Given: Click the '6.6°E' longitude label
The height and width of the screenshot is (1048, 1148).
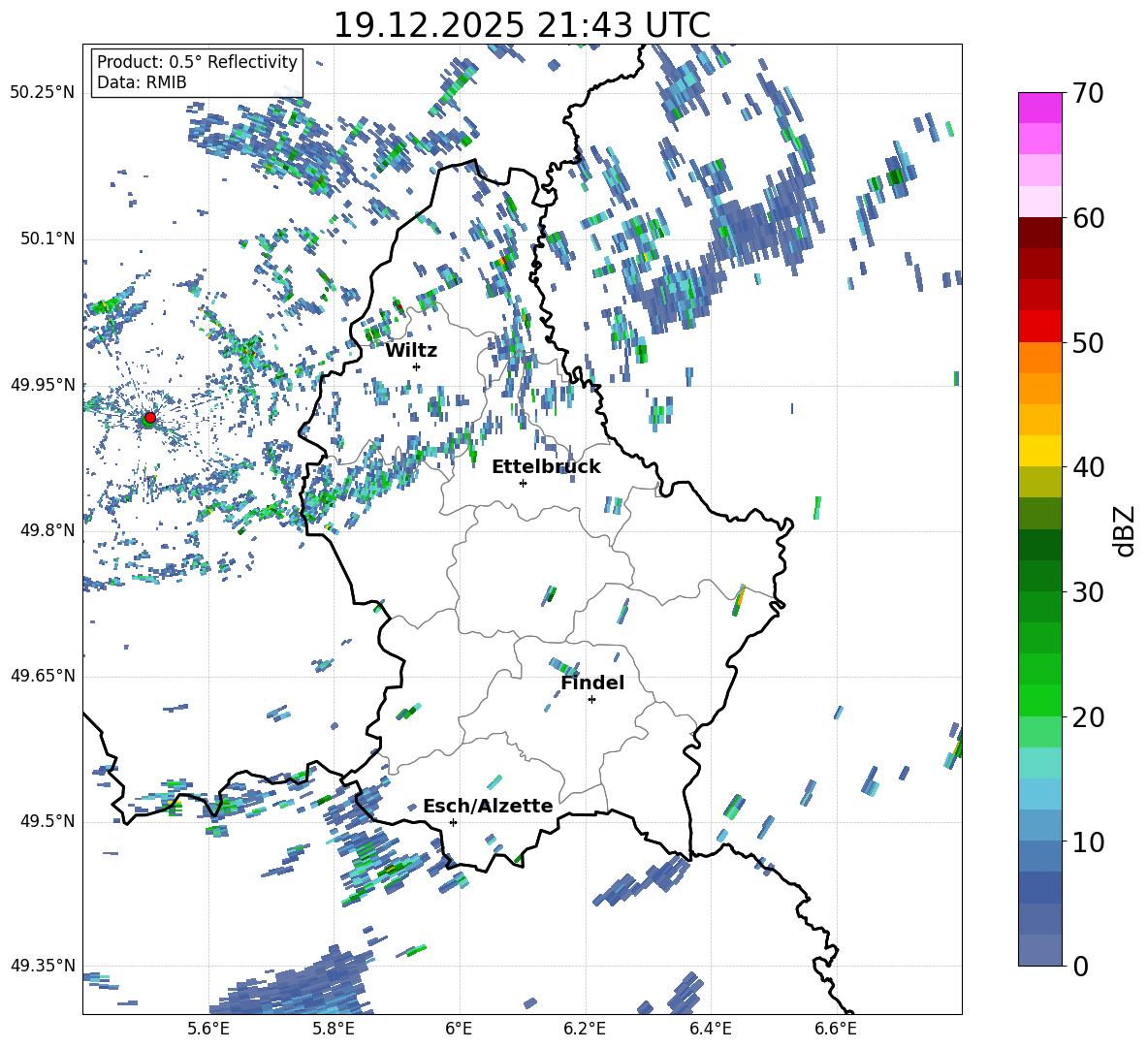Looking at the screenshot, I should (x=836, y=1029).
